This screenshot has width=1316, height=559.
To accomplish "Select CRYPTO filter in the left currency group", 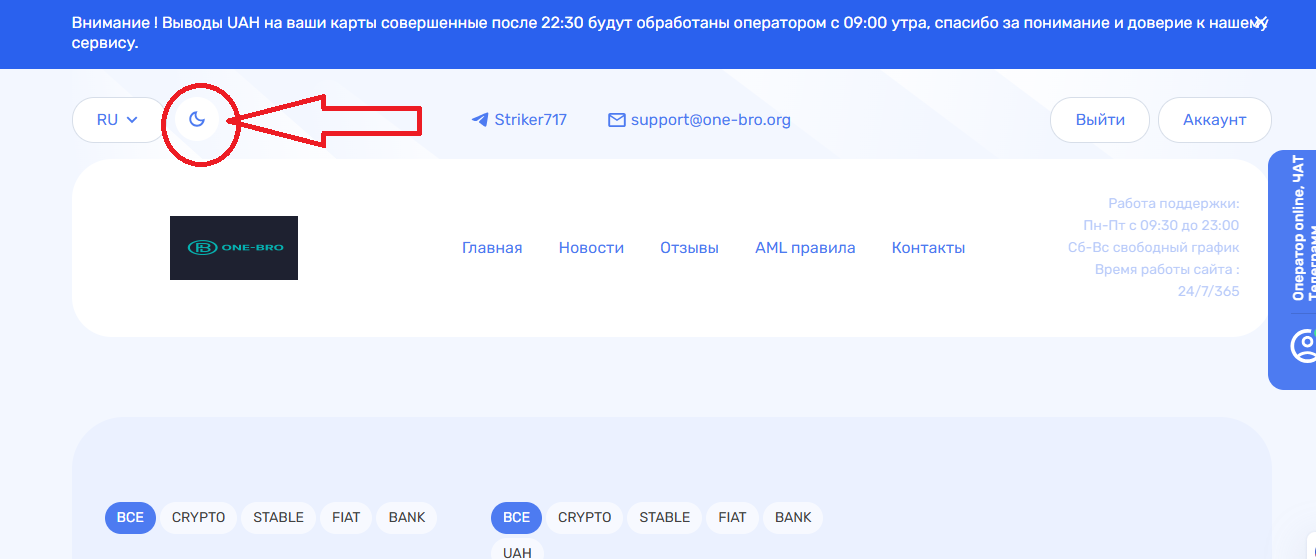I will (x=198, y=517).
